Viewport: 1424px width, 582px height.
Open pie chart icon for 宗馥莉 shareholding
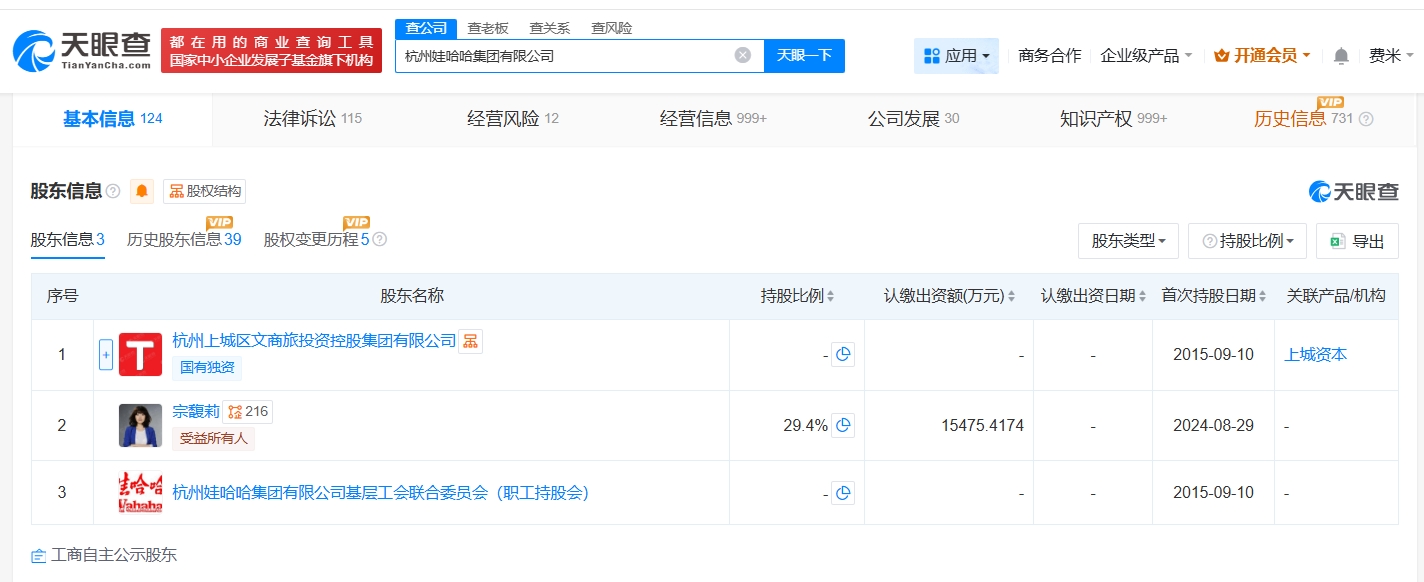843,425
